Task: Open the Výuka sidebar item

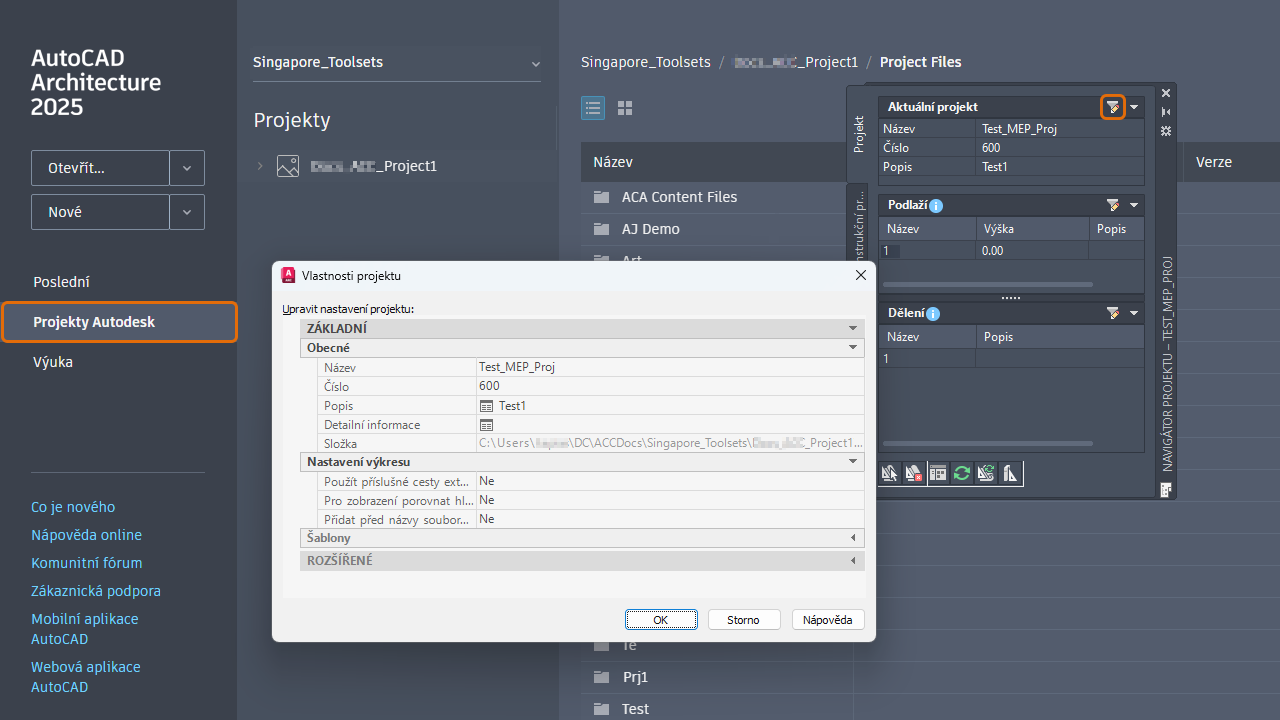Action: coord(53,362)
